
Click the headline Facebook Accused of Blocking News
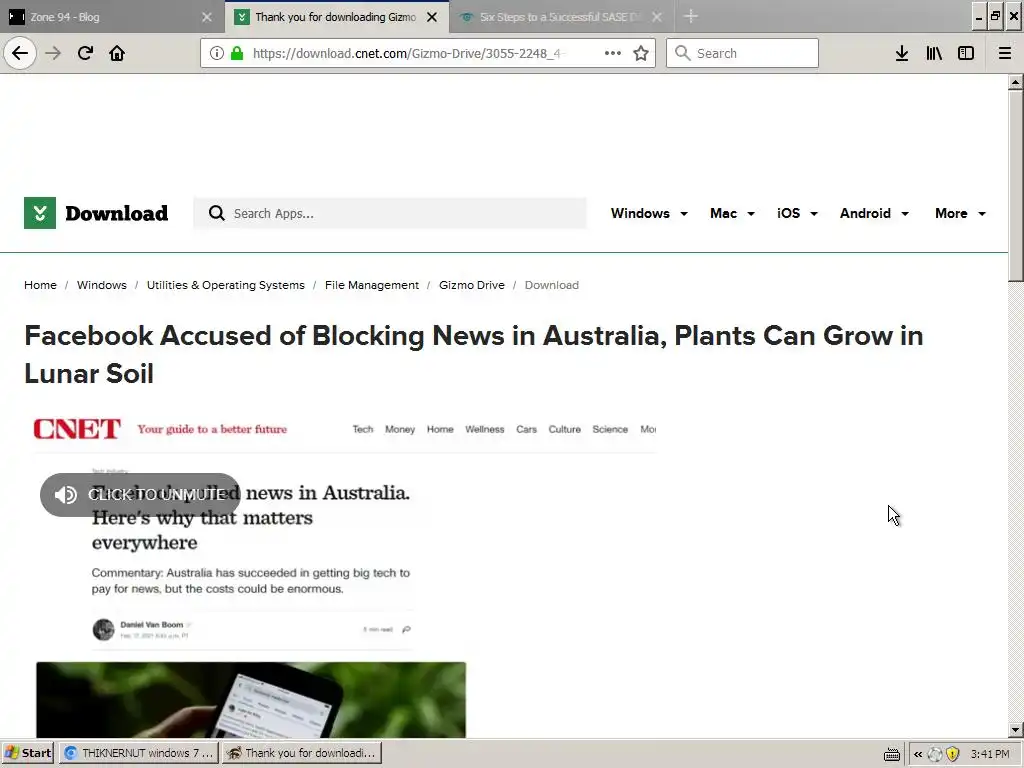473,355
